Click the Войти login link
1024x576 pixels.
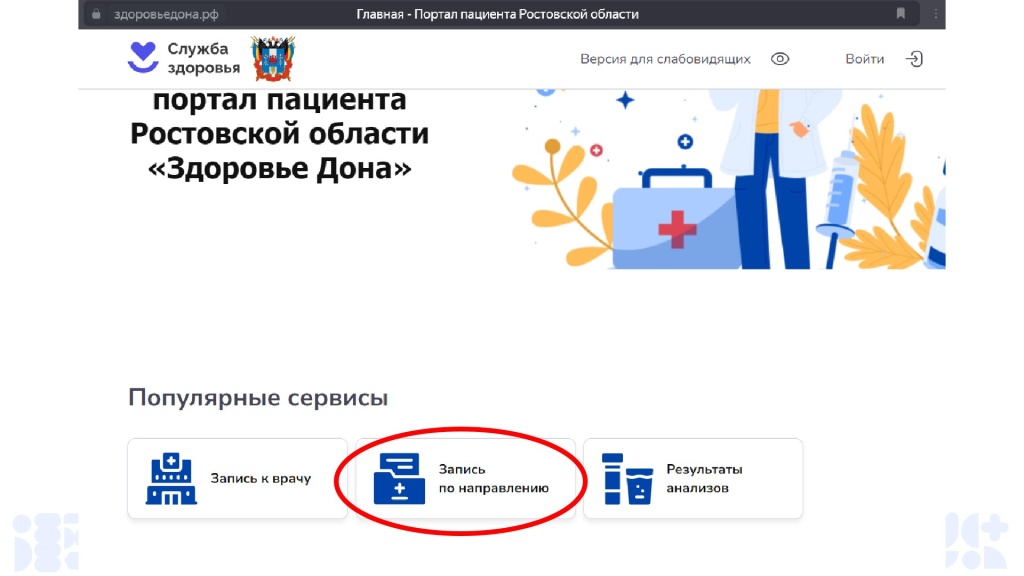click(x=865, y=59)
